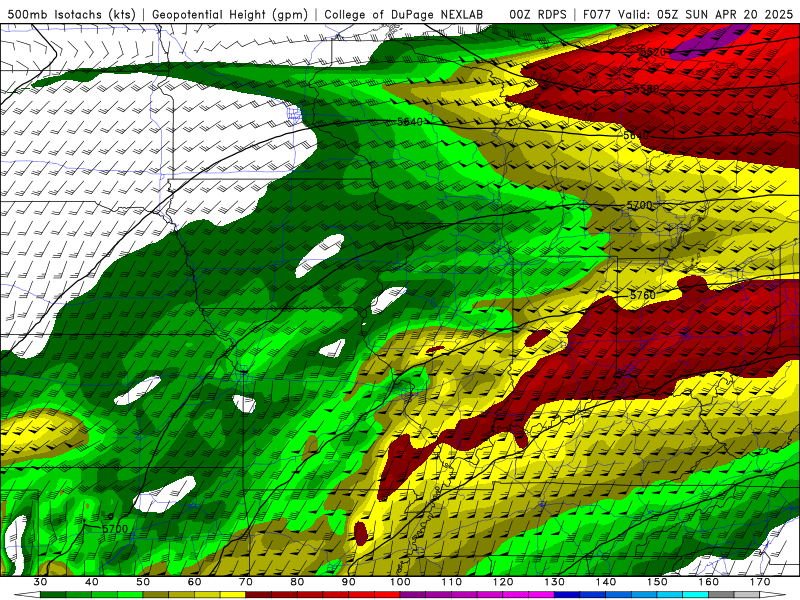
Task: Select the bright magenta 125-130 kt legend swatch
Action: pyautogui.click(x=541, y=595)
